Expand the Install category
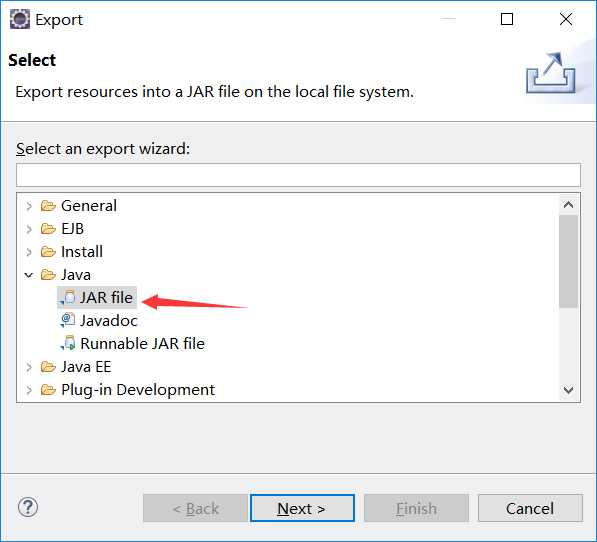 (x=29, y=252)
